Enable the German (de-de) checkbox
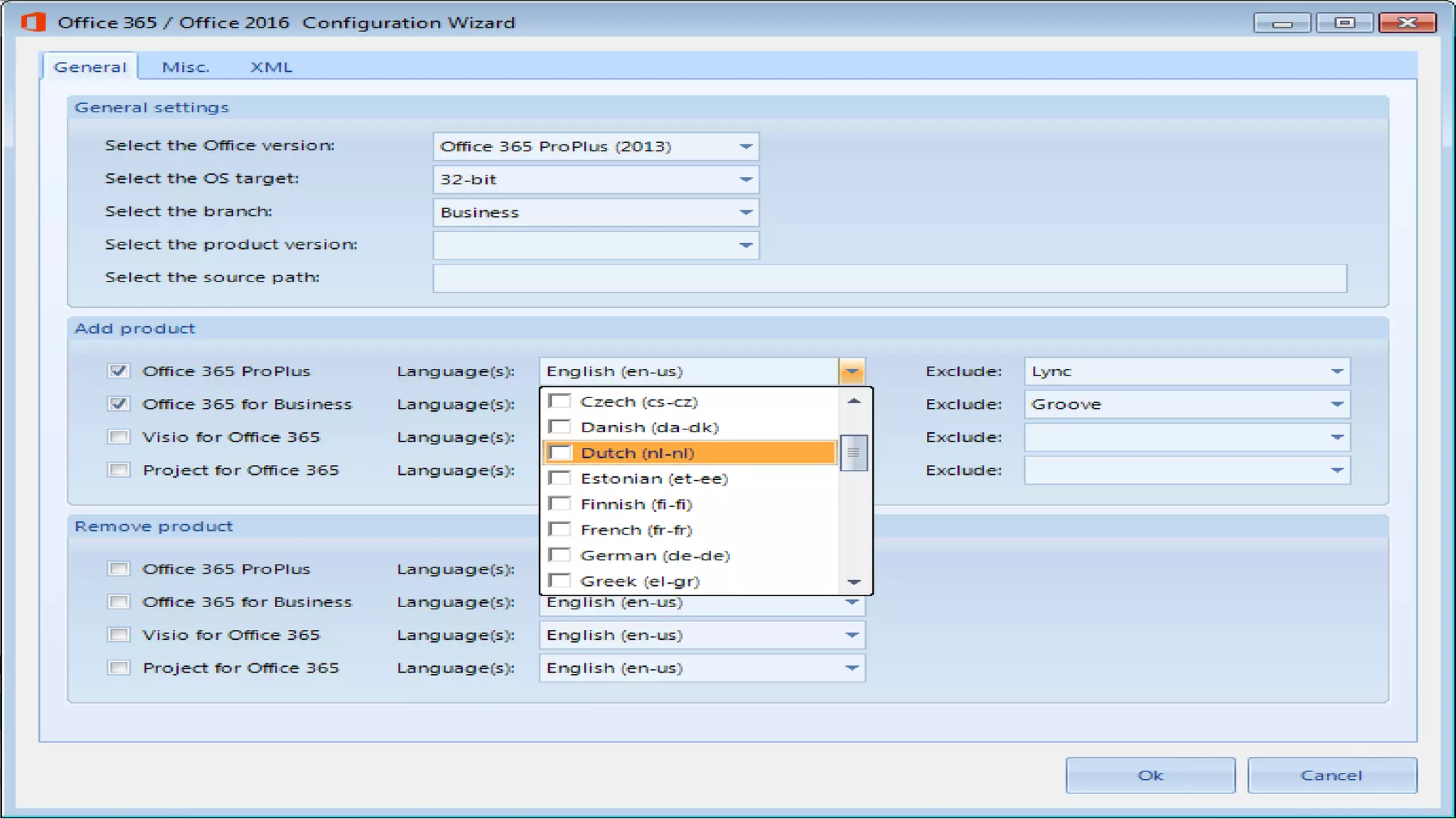Screen dimensions: 1456x819 pyautogui.click(x=561, y=555)
